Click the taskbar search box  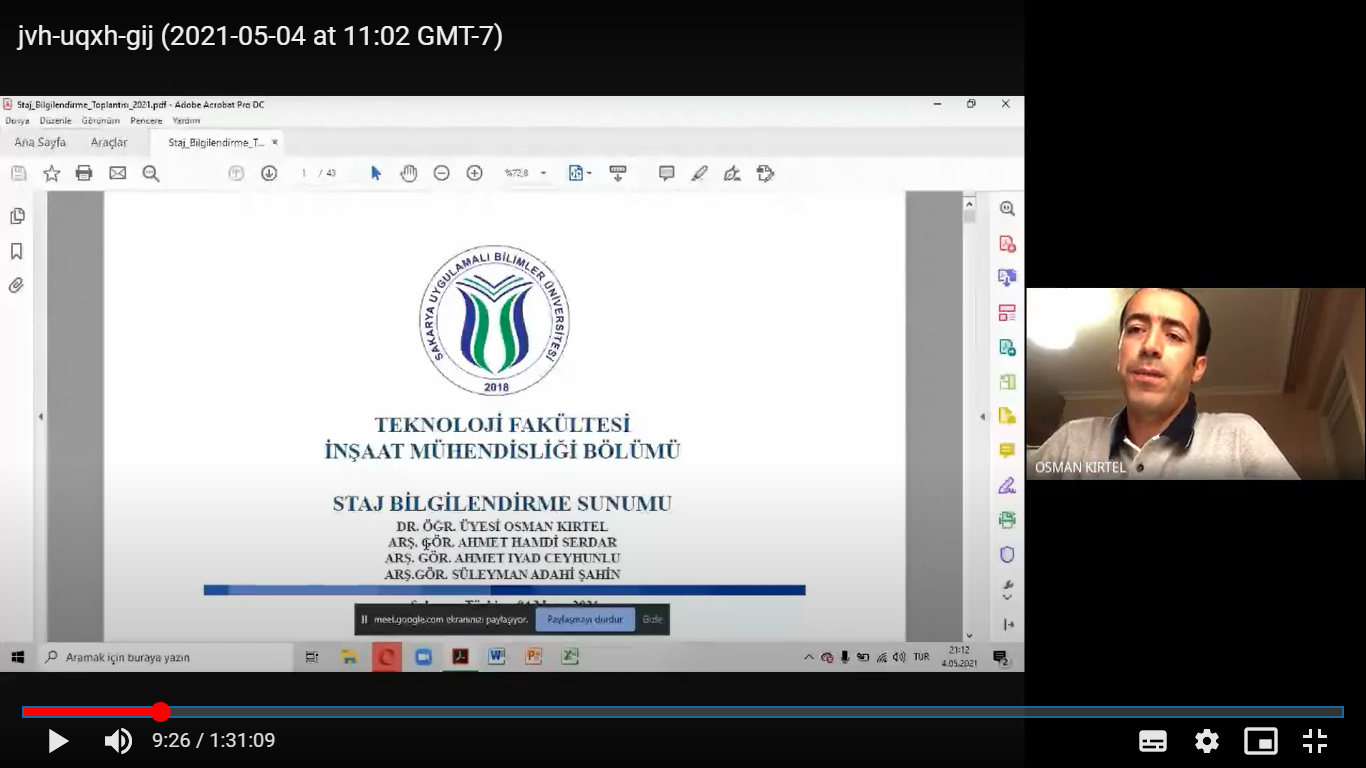click(x=165, y=657)
